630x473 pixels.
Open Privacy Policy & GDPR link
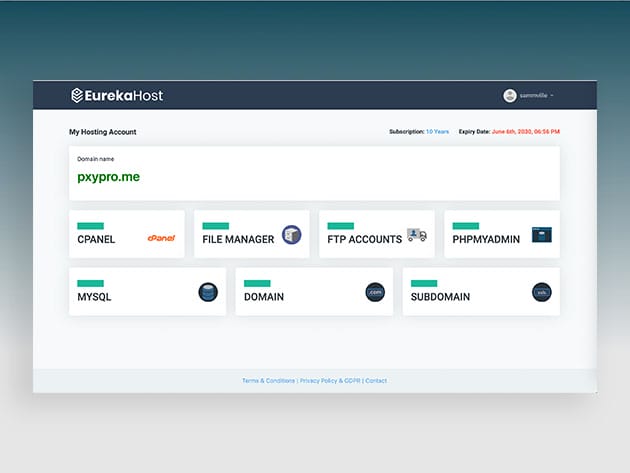(x=330, y=381)
